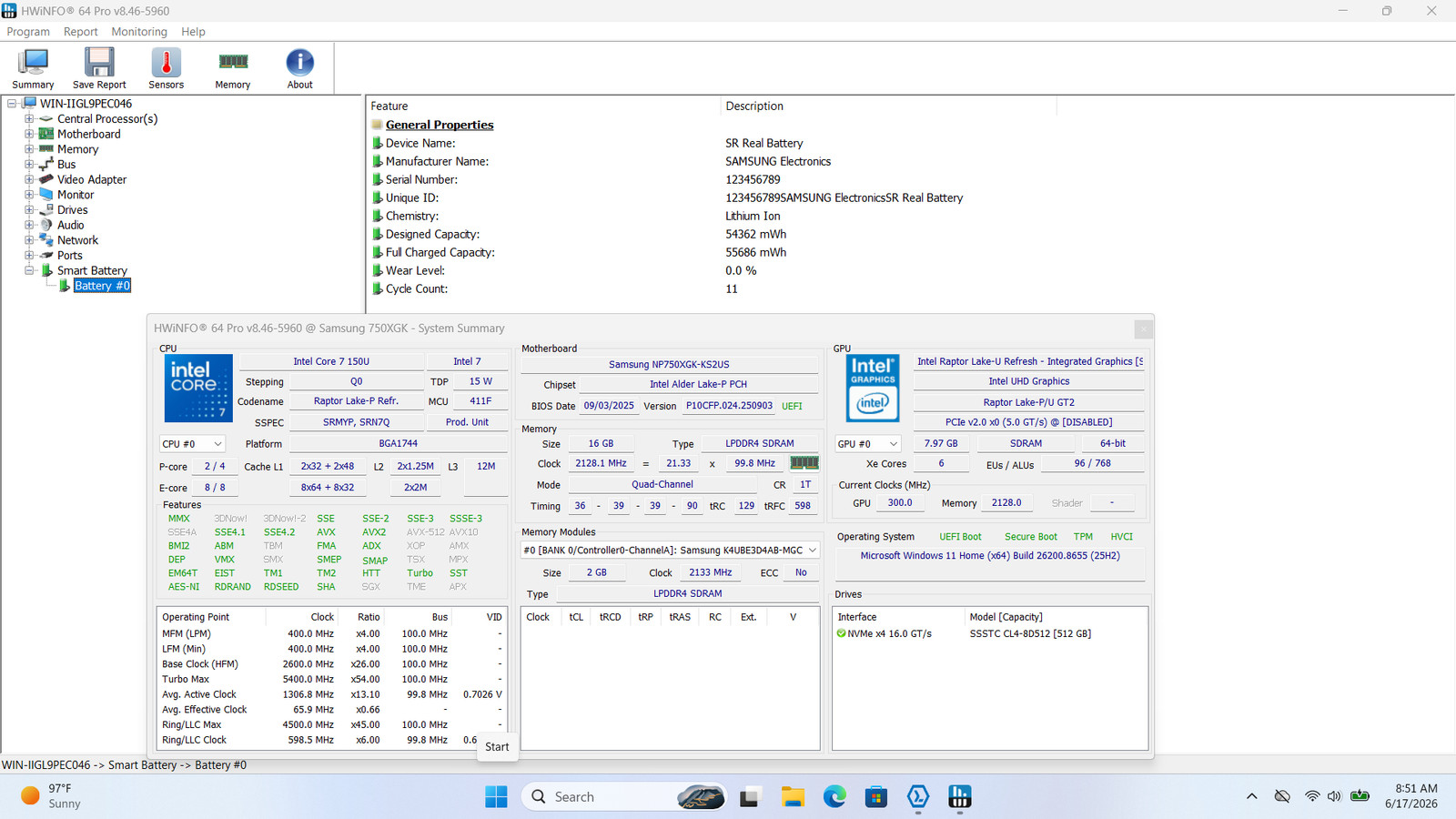Open the taskbar clock and date
1456x819 pixels.
click(1411, 796)
